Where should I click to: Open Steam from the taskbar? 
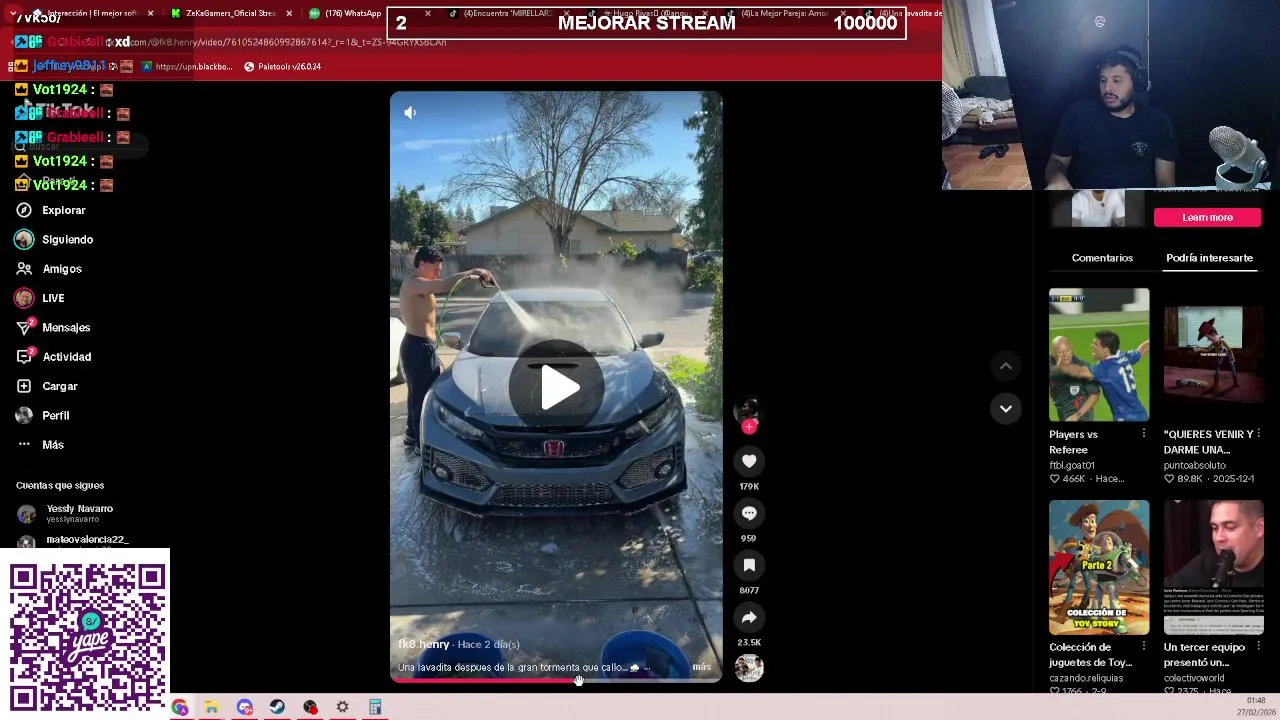277,708
